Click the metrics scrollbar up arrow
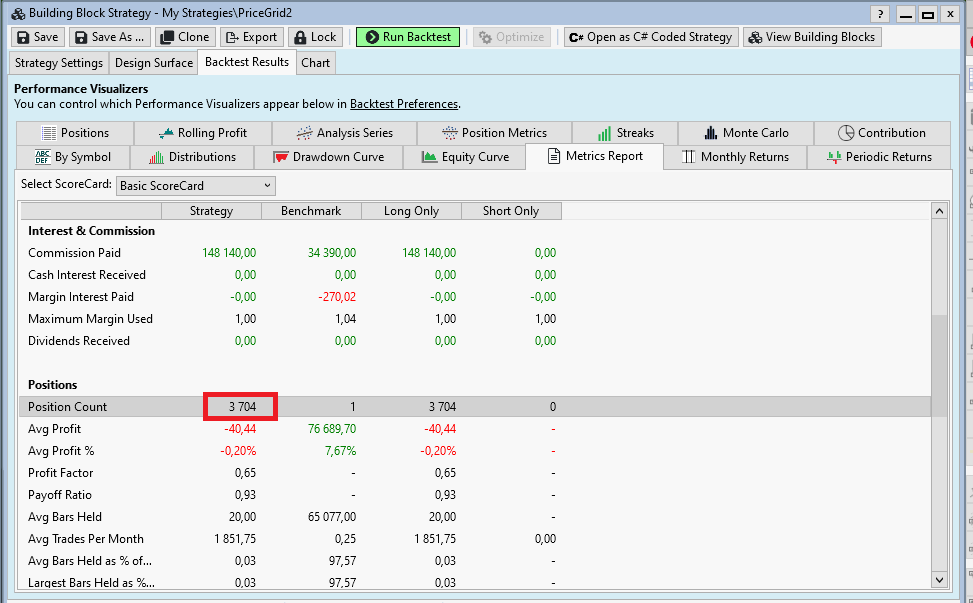Image resolution: width=973 pixels, height=603 pixels. tap(939, 211)
